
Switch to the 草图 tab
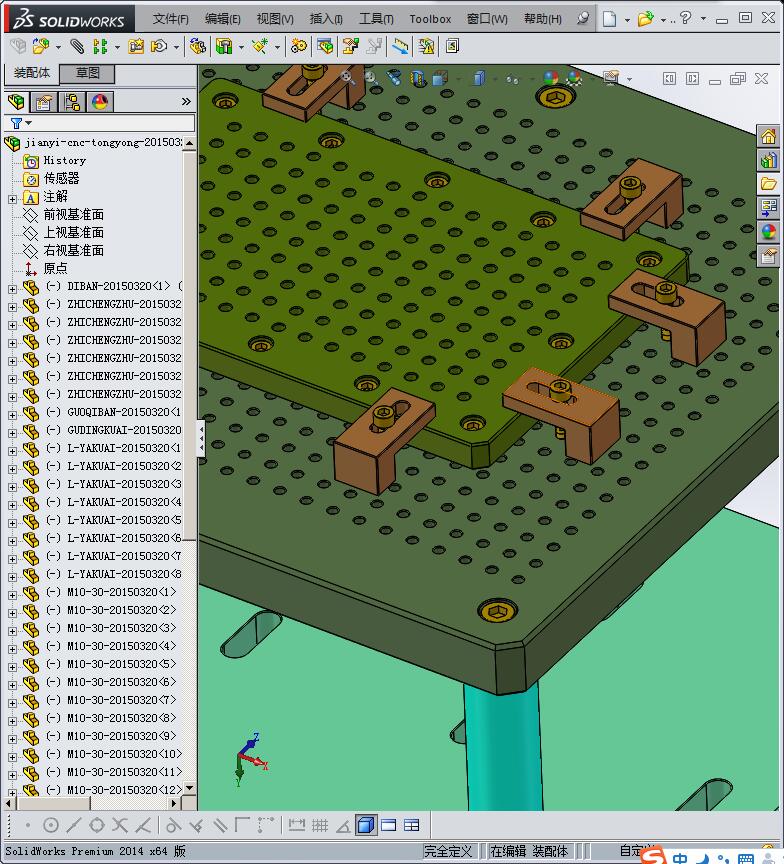click(87, 73)
